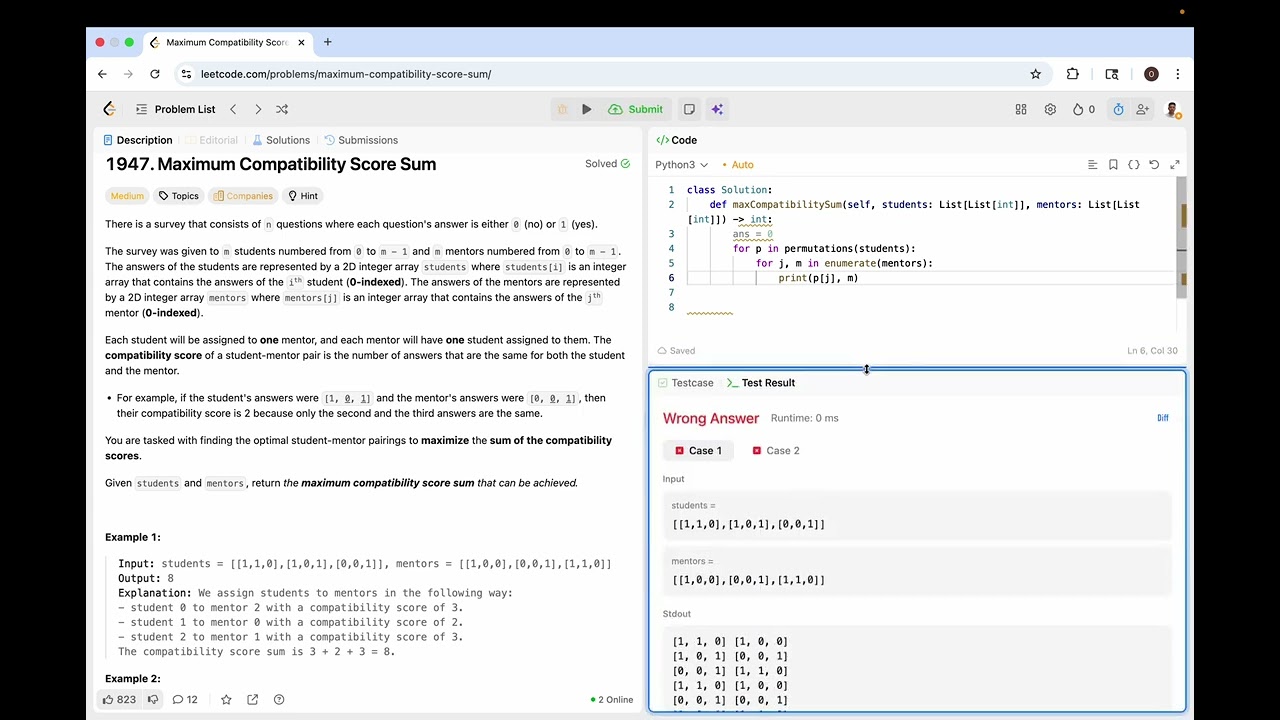
Task: Open LeetCode settings gear icon
Action: pyautogui.click(x=1050, y=109)
